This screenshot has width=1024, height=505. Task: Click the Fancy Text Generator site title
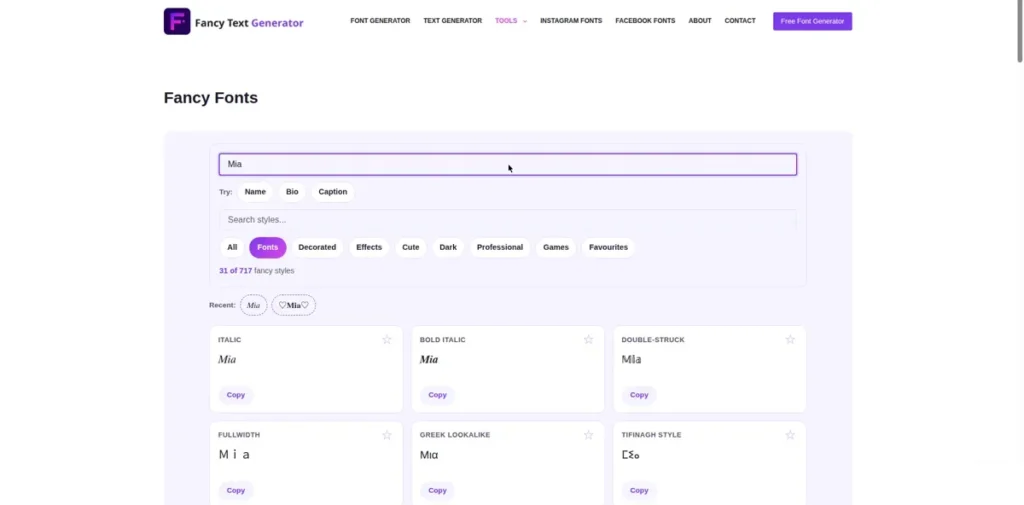point(249,23)
